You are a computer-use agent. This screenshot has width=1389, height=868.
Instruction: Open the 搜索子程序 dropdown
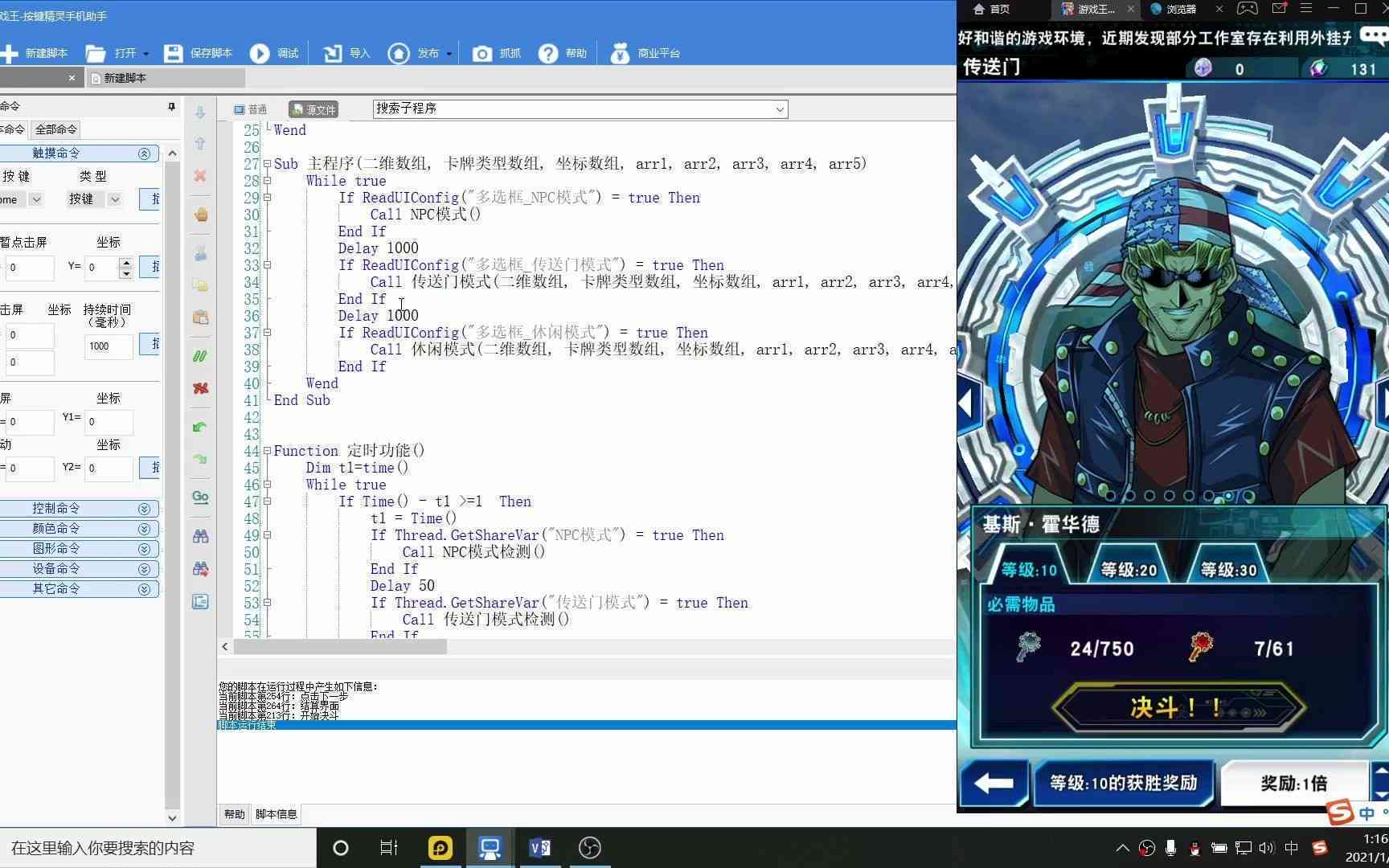[780, 109]
